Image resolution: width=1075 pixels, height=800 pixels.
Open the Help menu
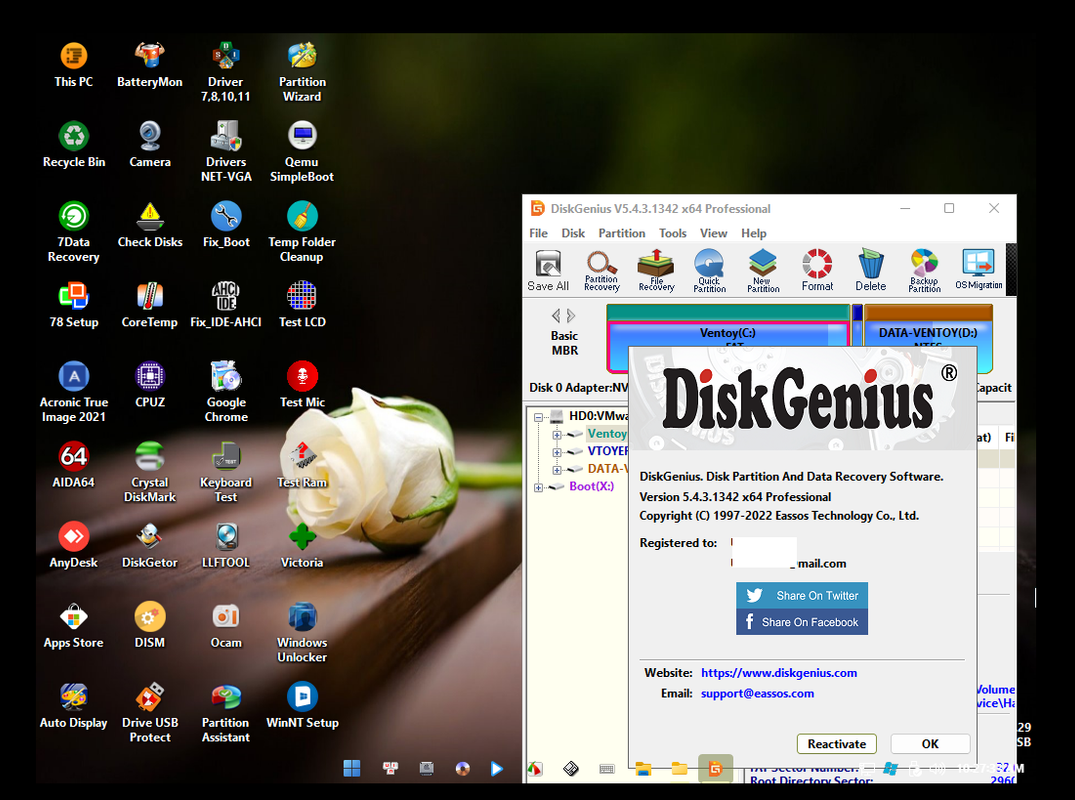pyautogui.click(x=753, y=233)
